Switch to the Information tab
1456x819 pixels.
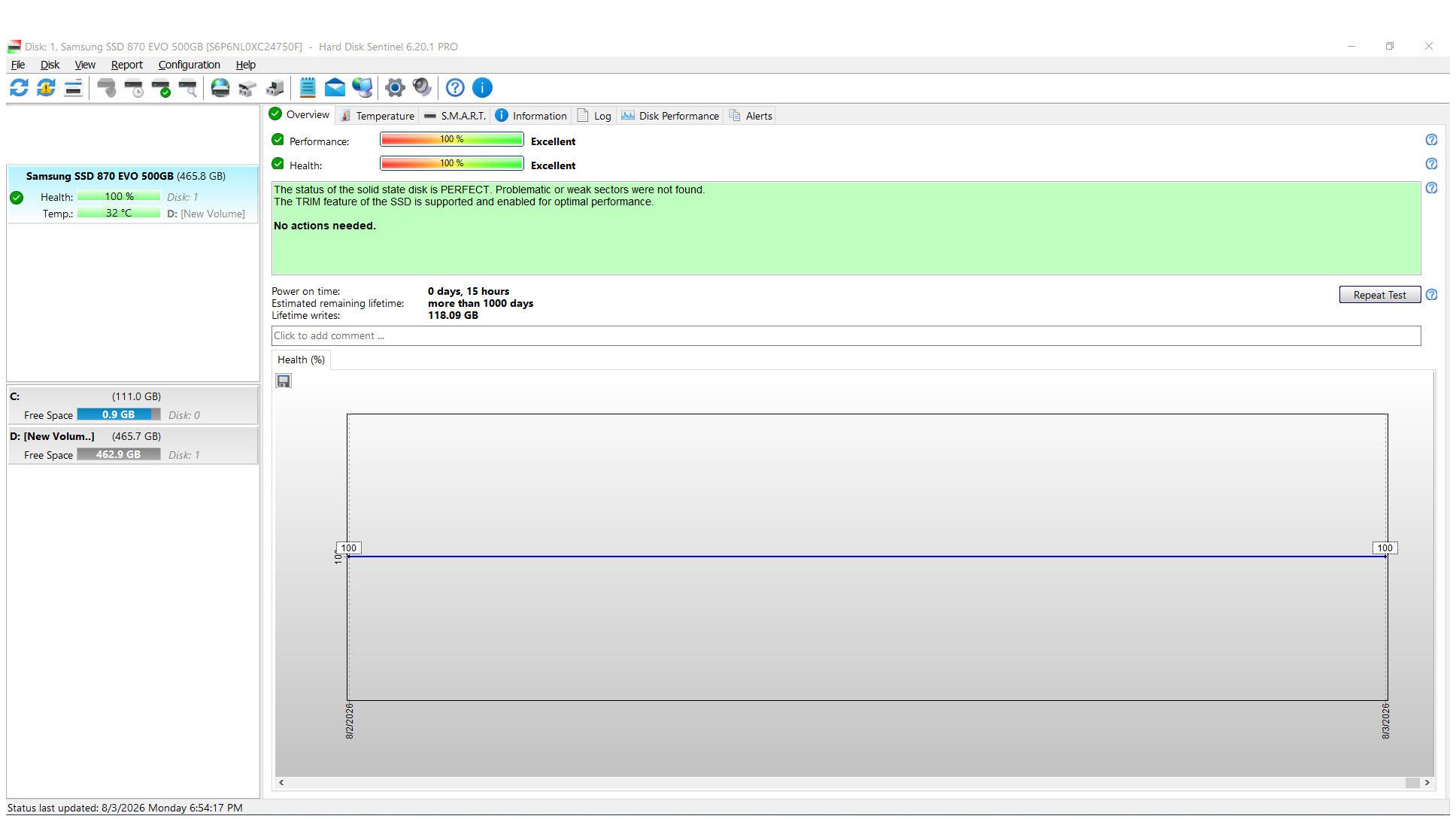530,116
